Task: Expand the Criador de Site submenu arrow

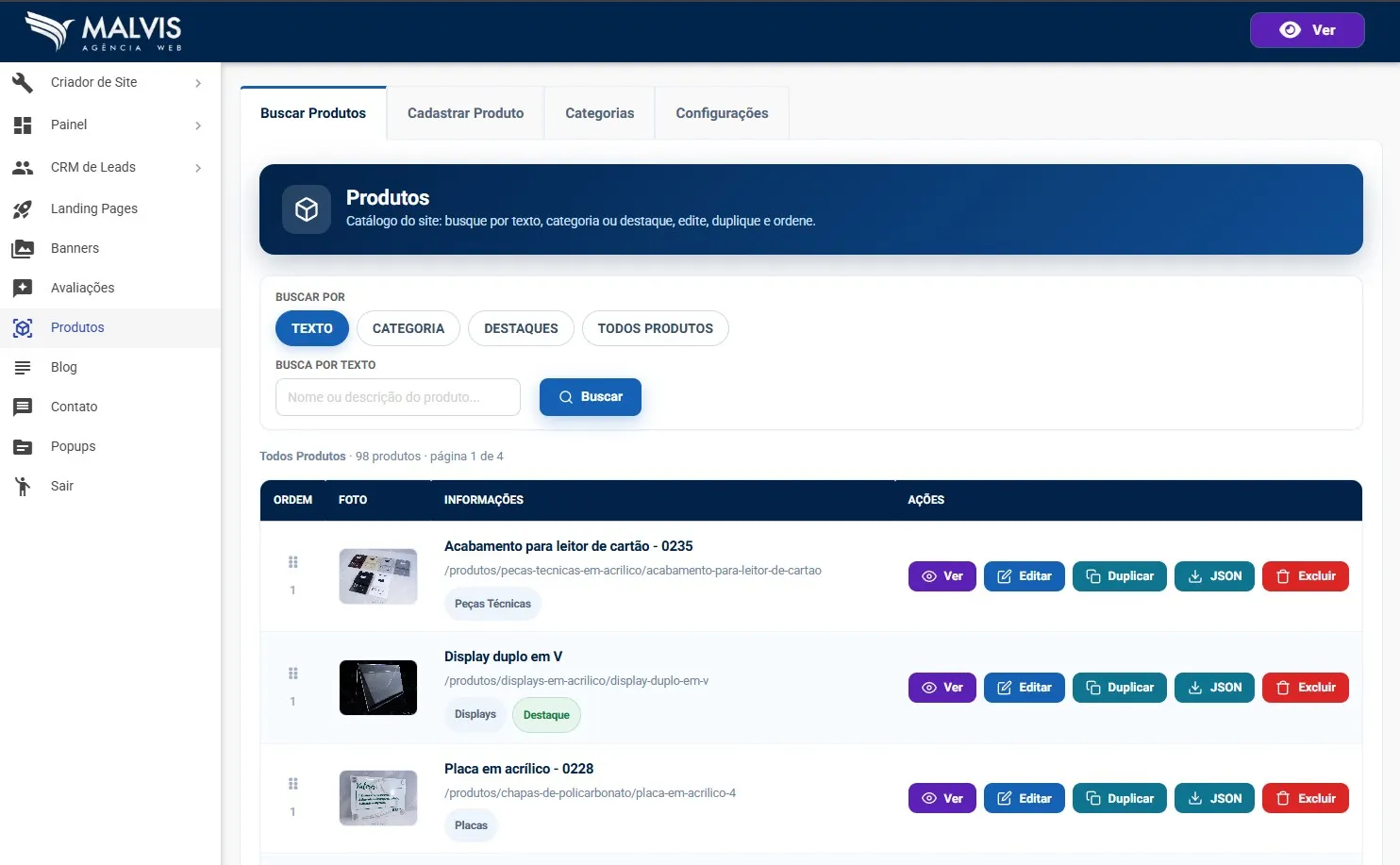Action: pyautogui.click(x=198, y=83)
